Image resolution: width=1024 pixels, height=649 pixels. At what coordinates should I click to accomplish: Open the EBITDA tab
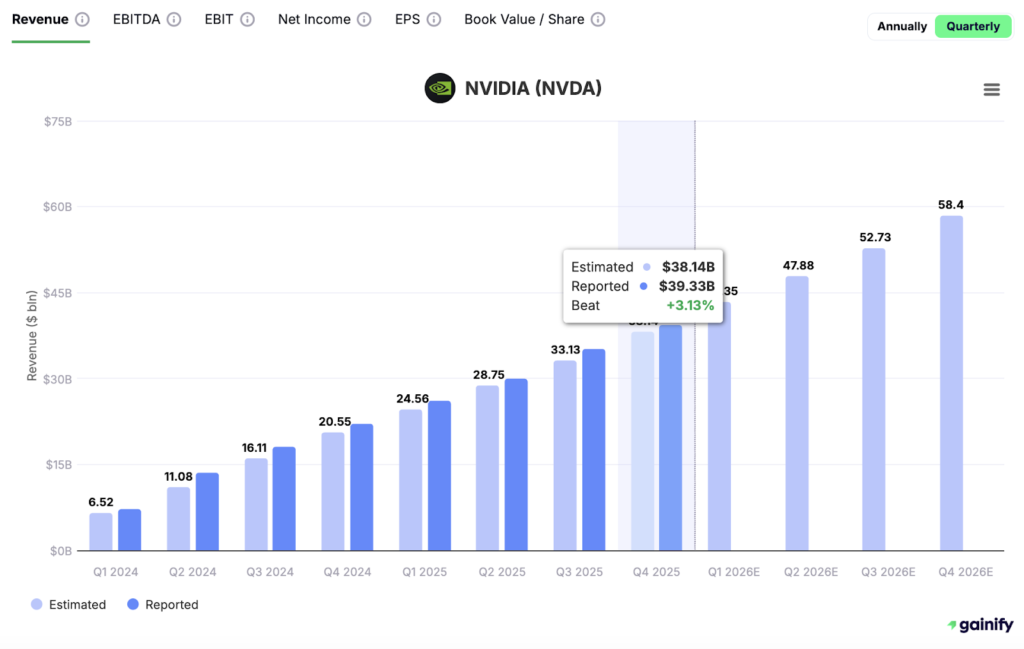click(x=136, y=20)
